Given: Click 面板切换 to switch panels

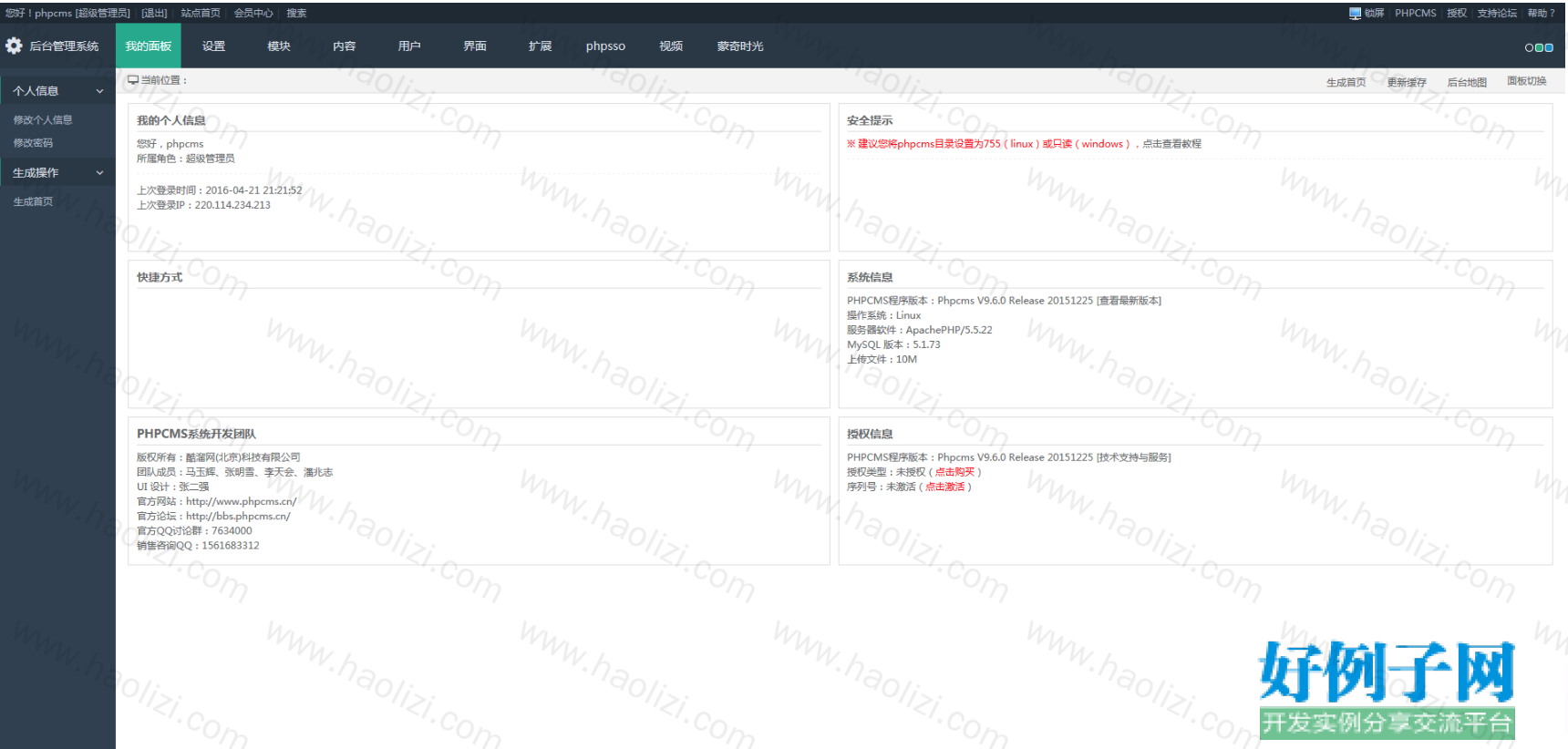Looking at the screenshot, I should (x=1527, y=81).
